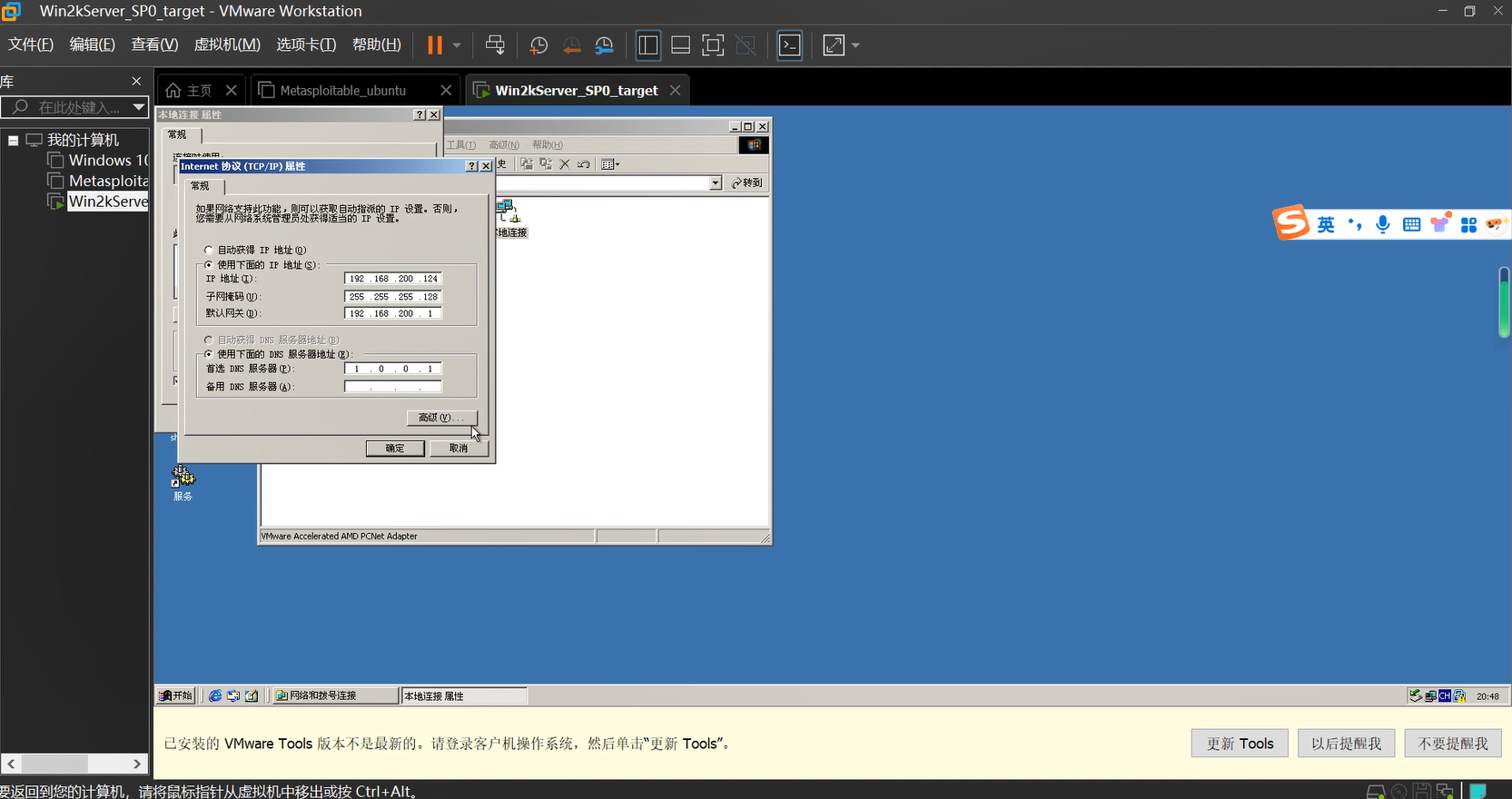Select Windows 10 VM in the library
This screenshot has height=799, width=1512.
(98, 160)
